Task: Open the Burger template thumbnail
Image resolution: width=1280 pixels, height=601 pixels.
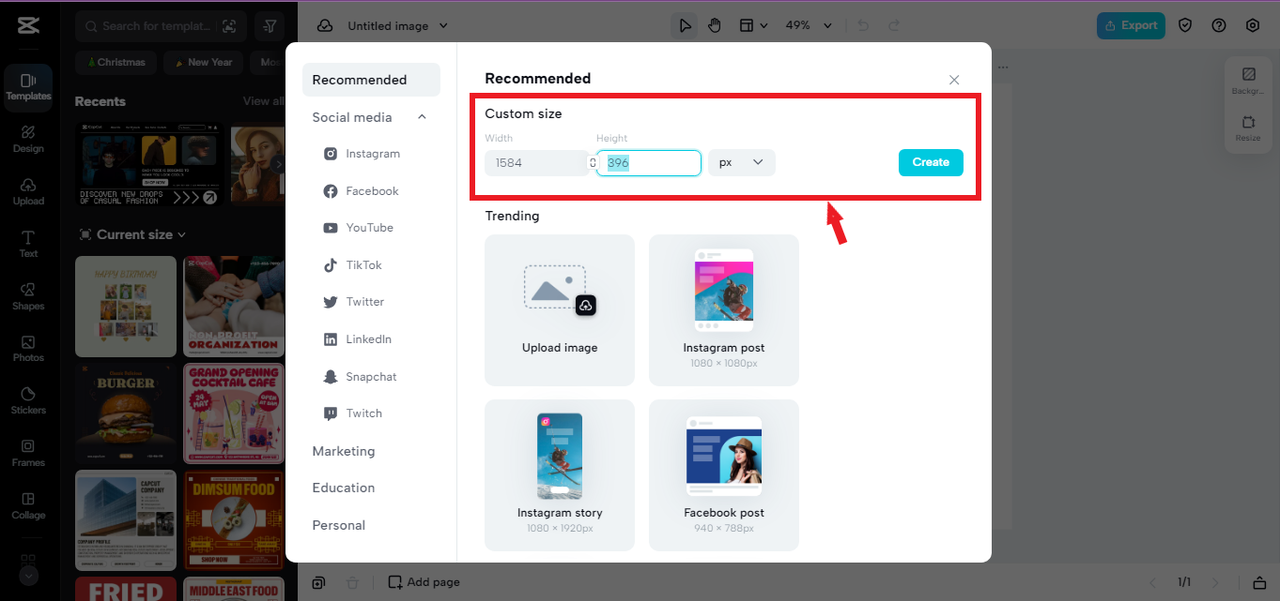Action: click(126, 413)
